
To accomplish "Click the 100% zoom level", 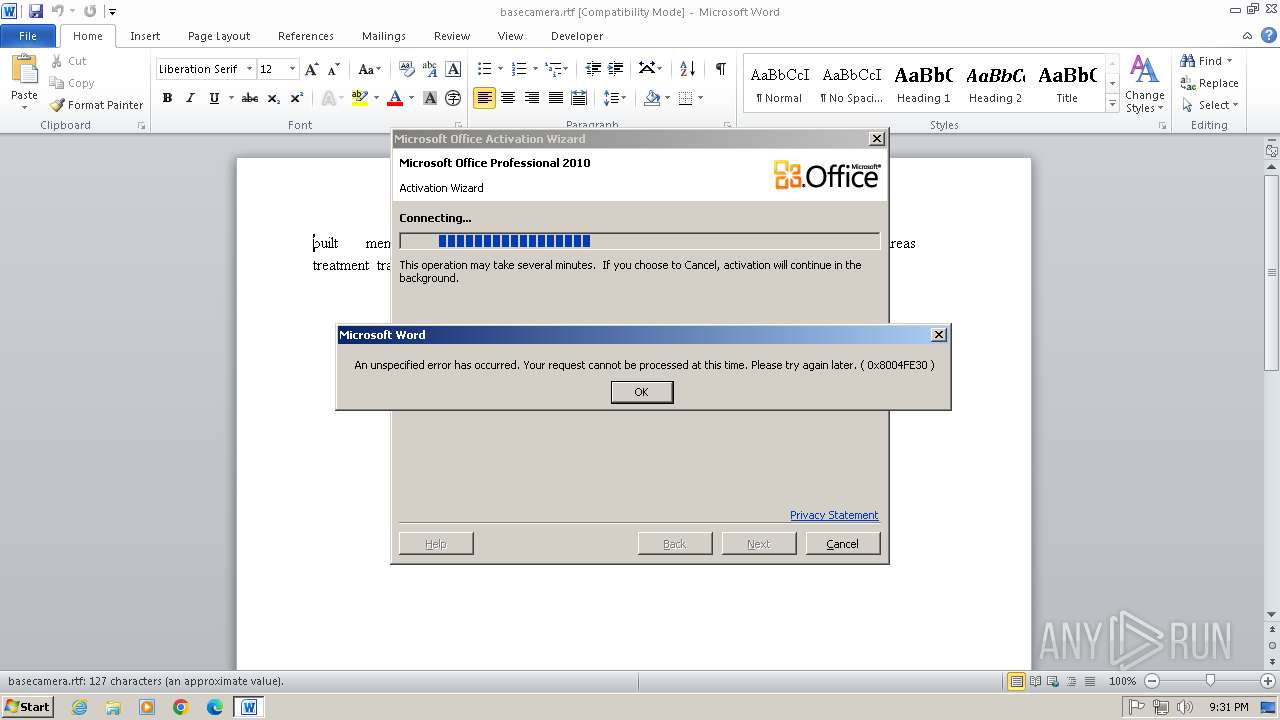I will [1122, 681].
